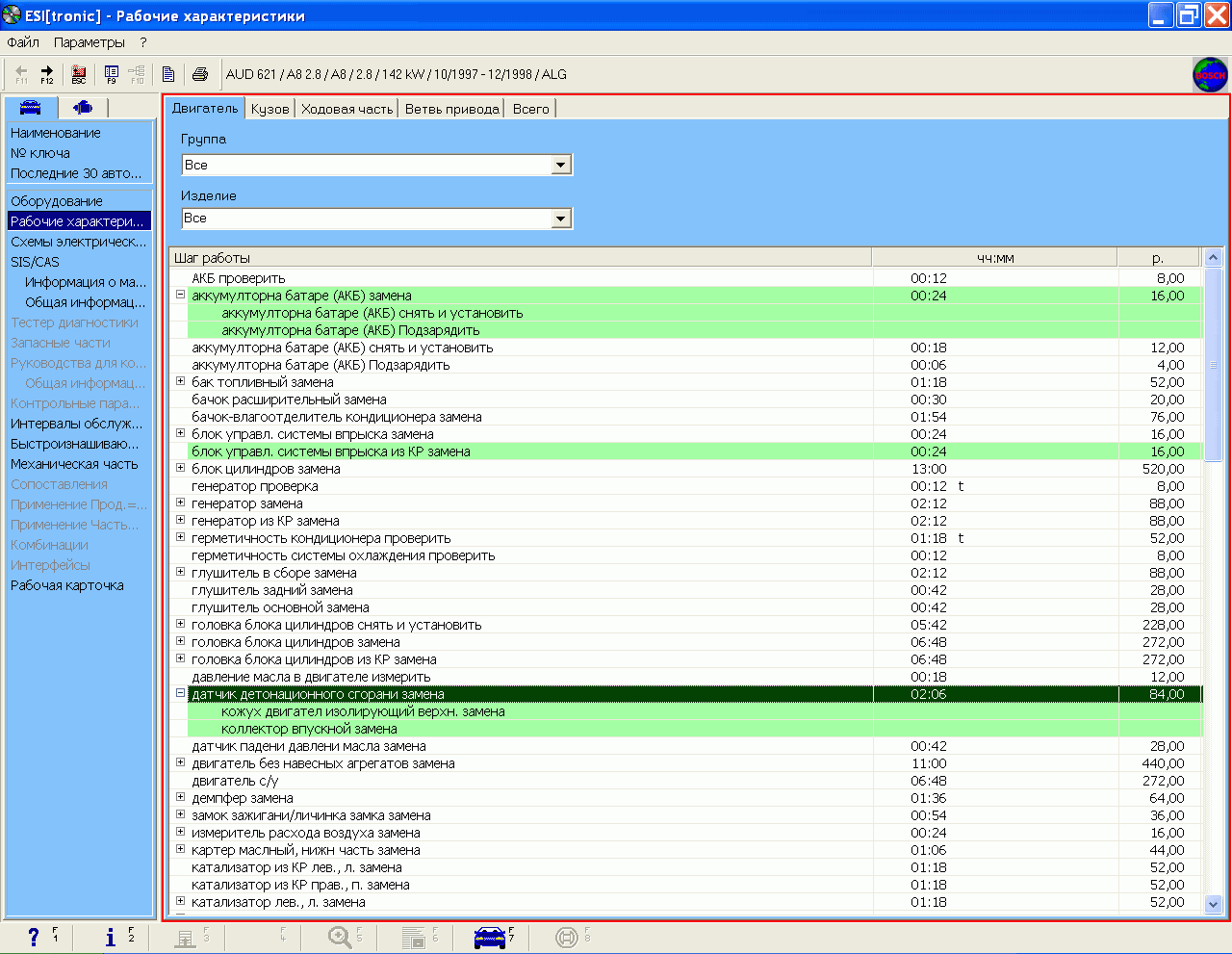Open the info F2 icon
The width and height of the screenshot is (1232, 954).
click(110, 937)
